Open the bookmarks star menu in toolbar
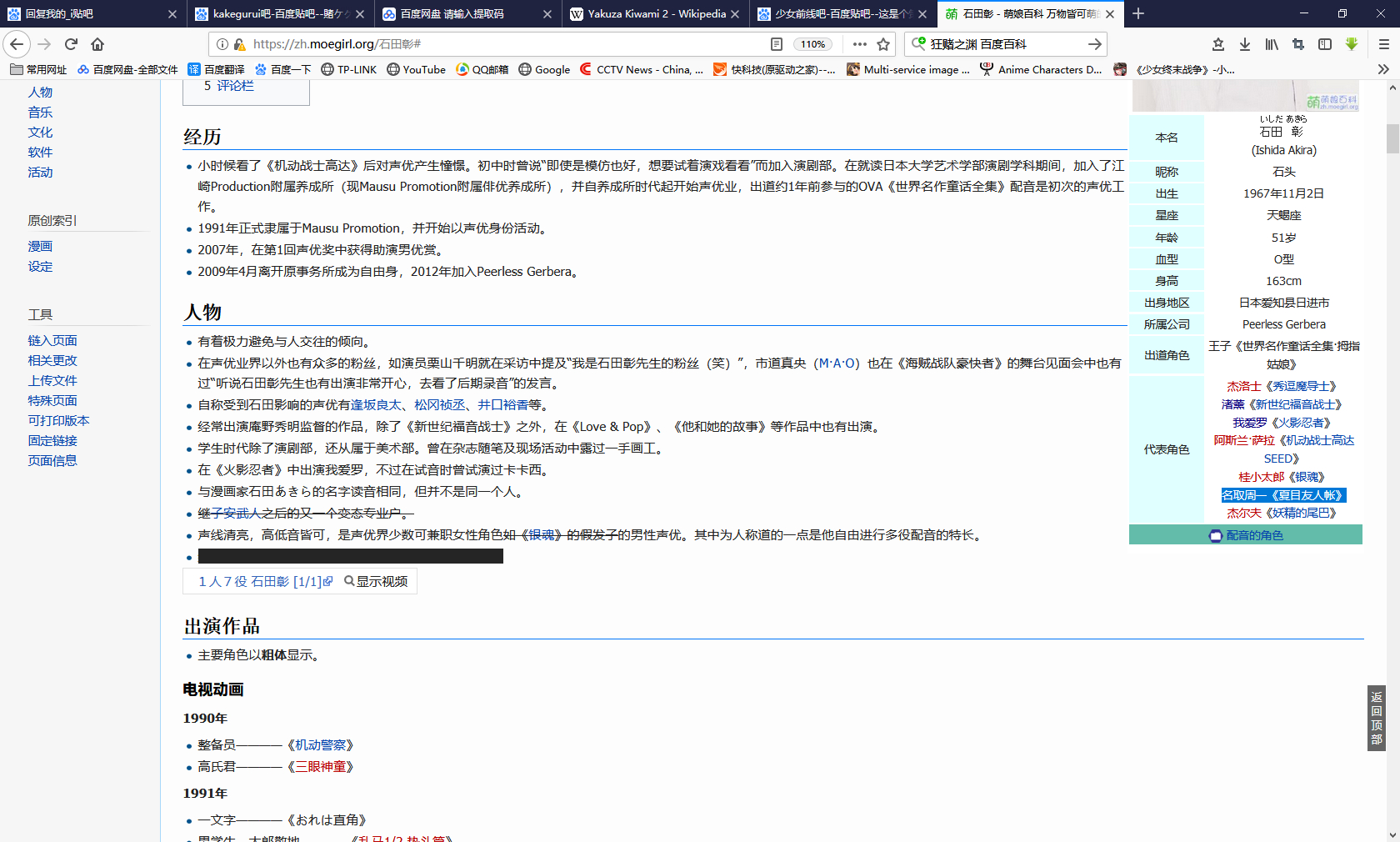The height and width of the screenshot is (842, 1400). click(x=1218, y=44)
